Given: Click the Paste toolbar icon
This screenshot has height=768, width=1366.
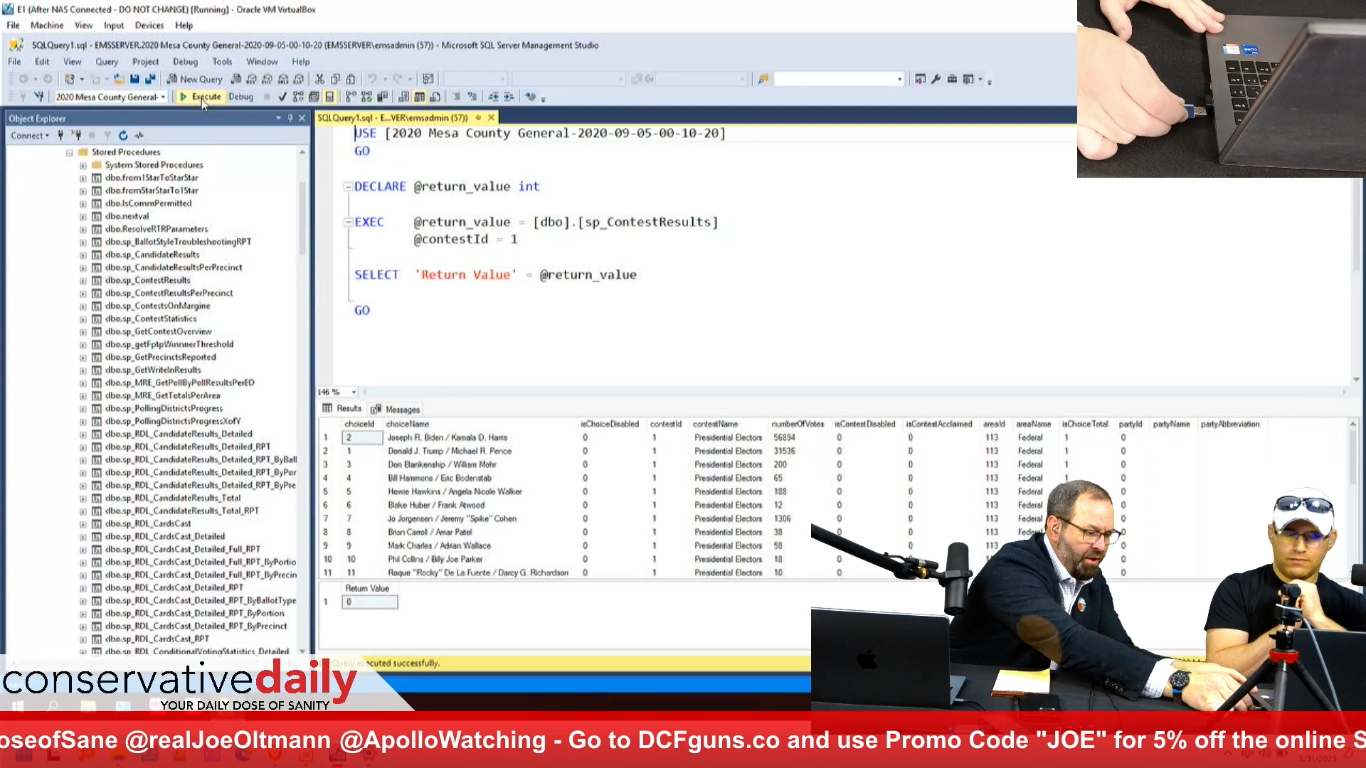Looking at the screenshot, I should click(350, 79).
